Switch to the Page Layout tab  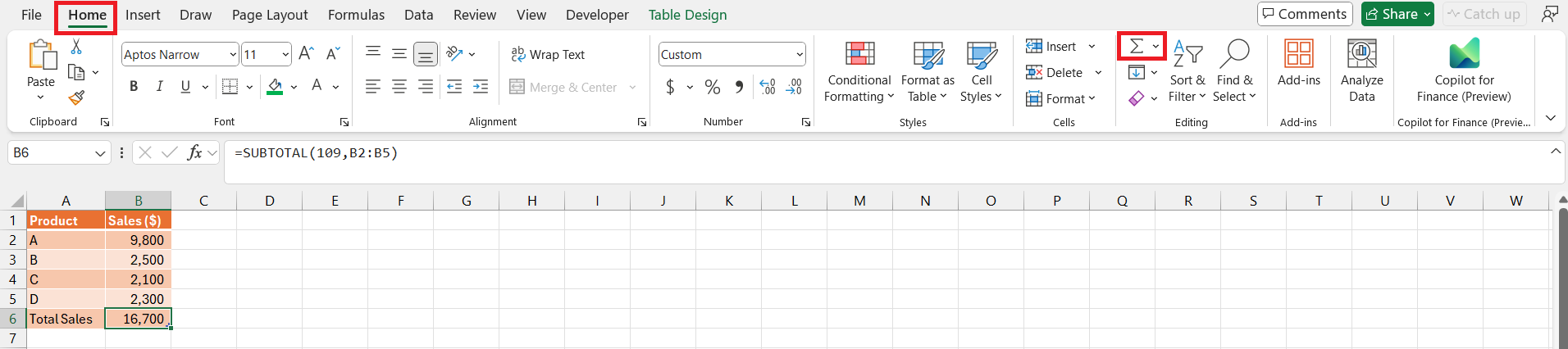270,15
